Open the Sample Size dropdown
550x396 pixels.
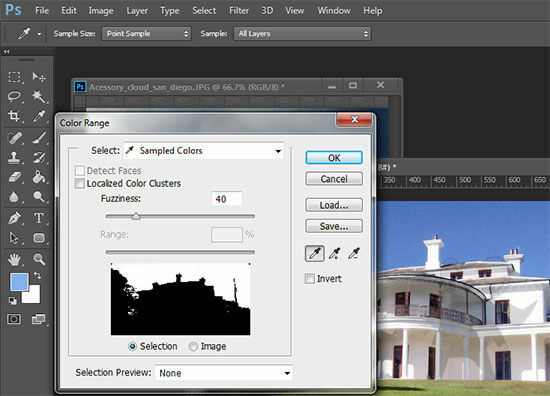146,34
